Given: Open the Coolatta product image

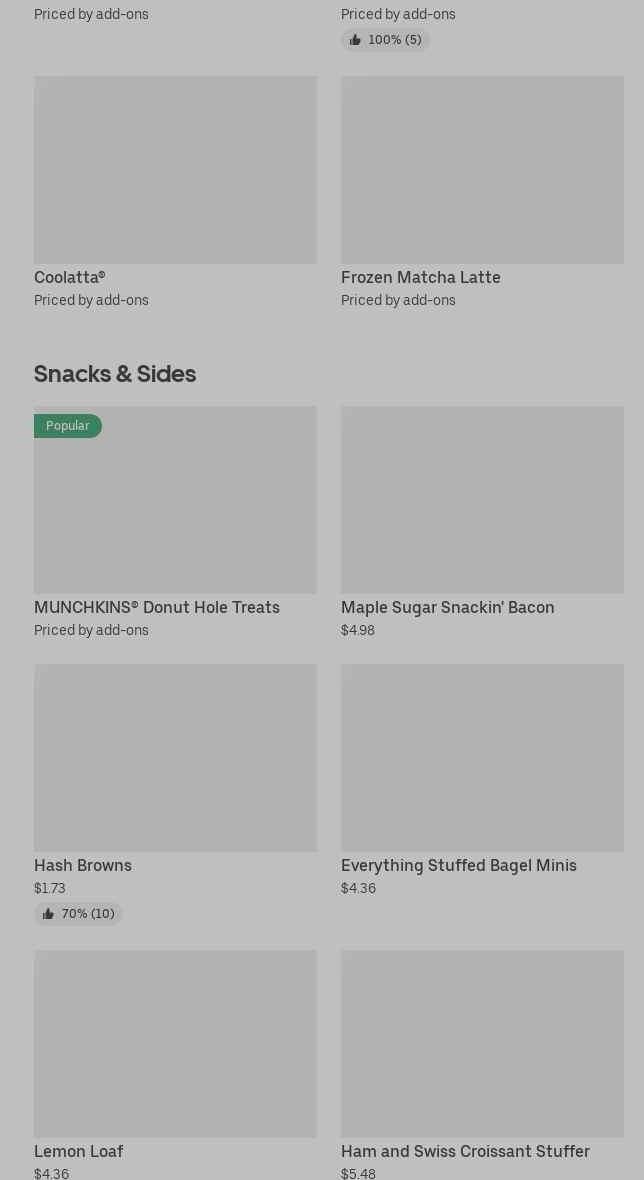Looking at the screenshot, I should pos(175,170).
